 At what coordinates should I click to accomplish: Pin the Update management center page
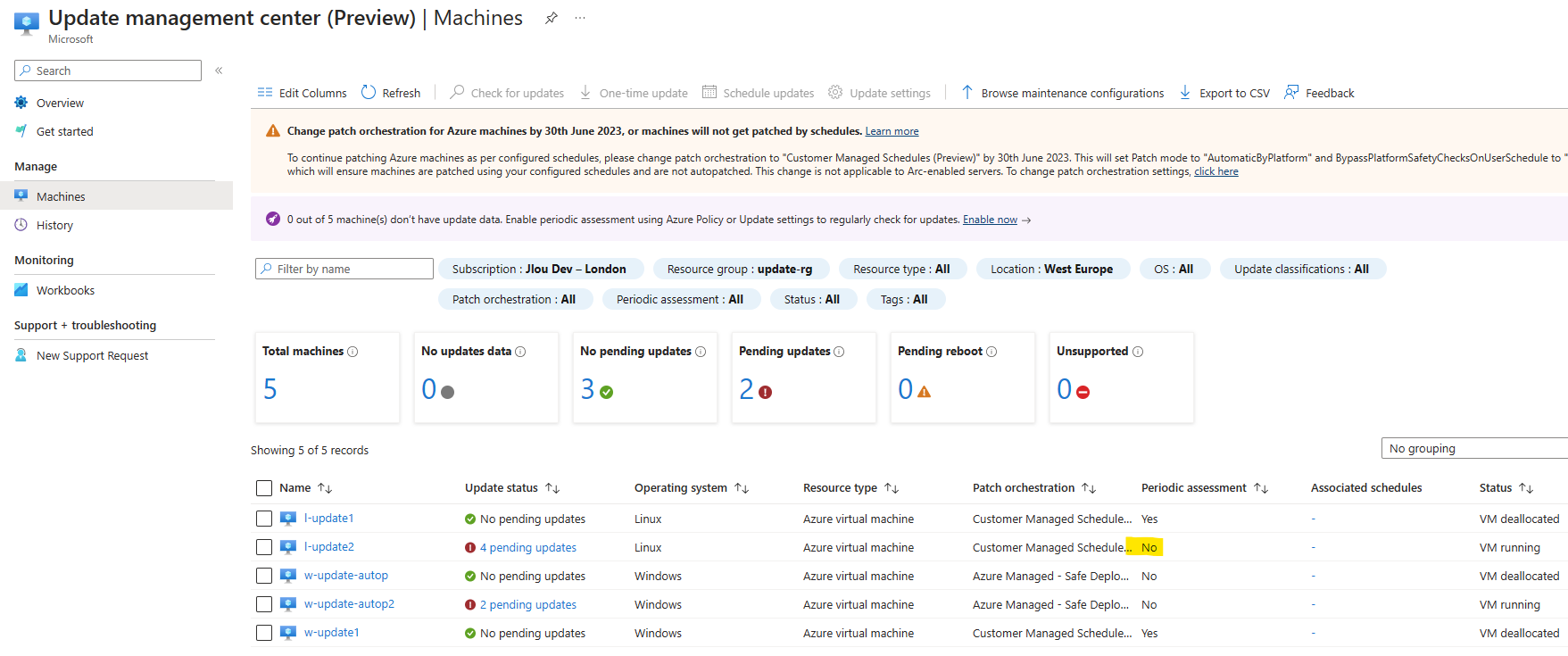[x=552, y=18]
